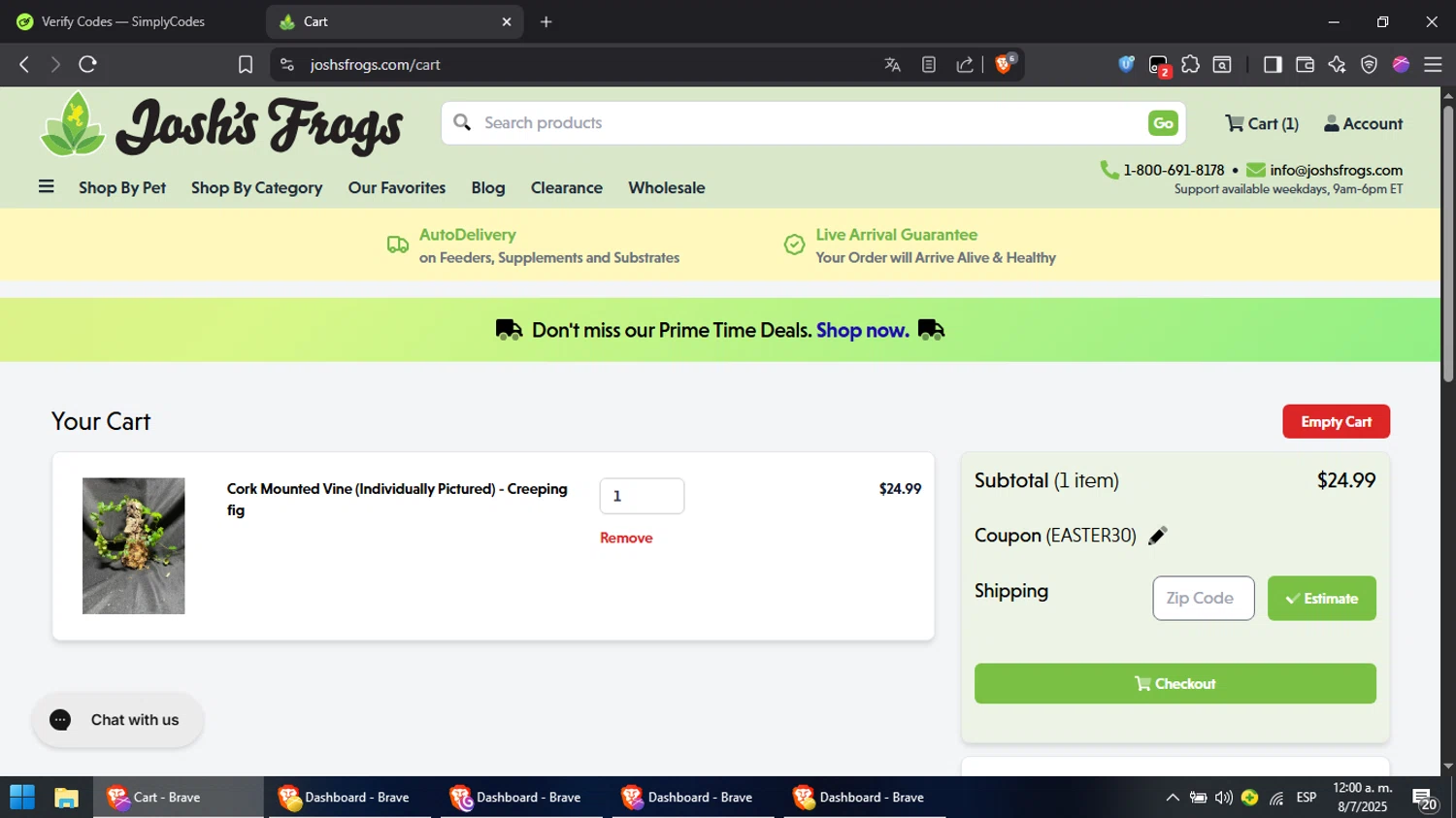Viewport: 1456px width, 818px height.
Task: Click the red Empty Cart button
Action: click(x=1336, y=421)
